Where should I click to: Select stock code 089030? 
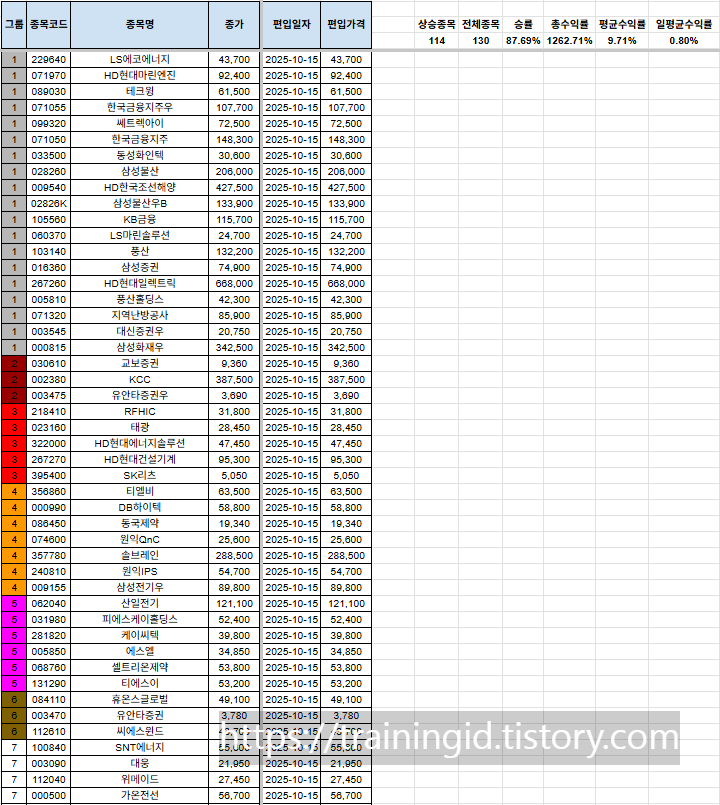[x=48, y=91]
